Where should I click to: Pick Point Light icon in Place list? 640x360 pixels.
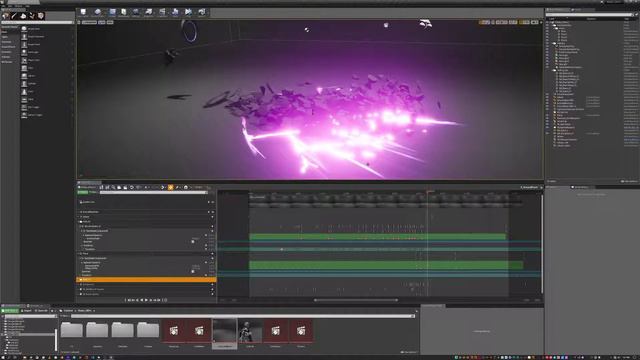click(x=24, y=52)
